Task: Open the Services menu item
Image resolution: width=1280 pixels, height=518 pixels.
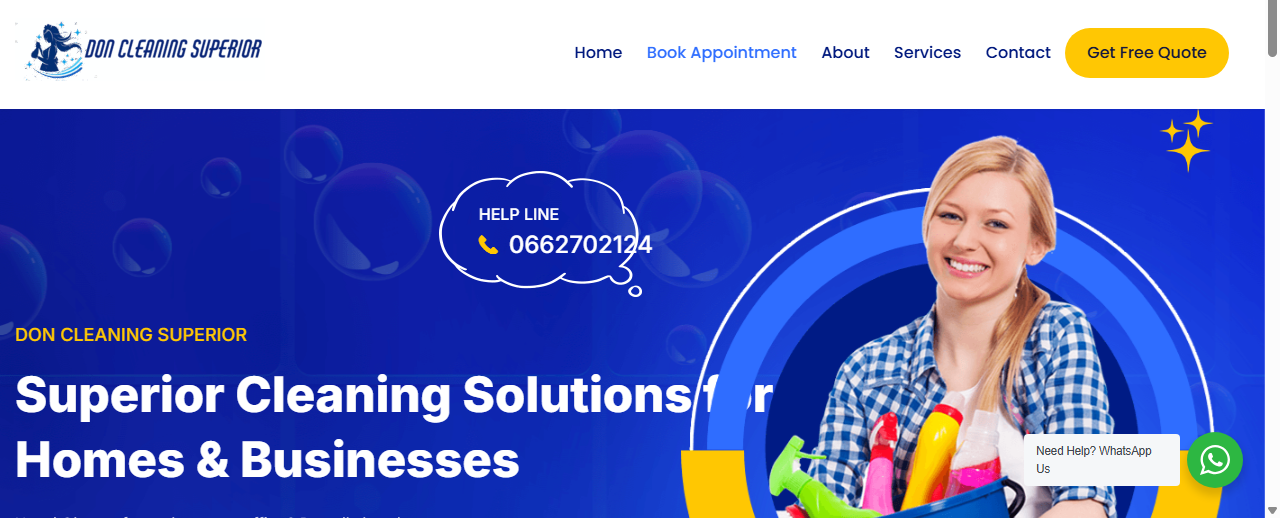Action: pos(927,53)
